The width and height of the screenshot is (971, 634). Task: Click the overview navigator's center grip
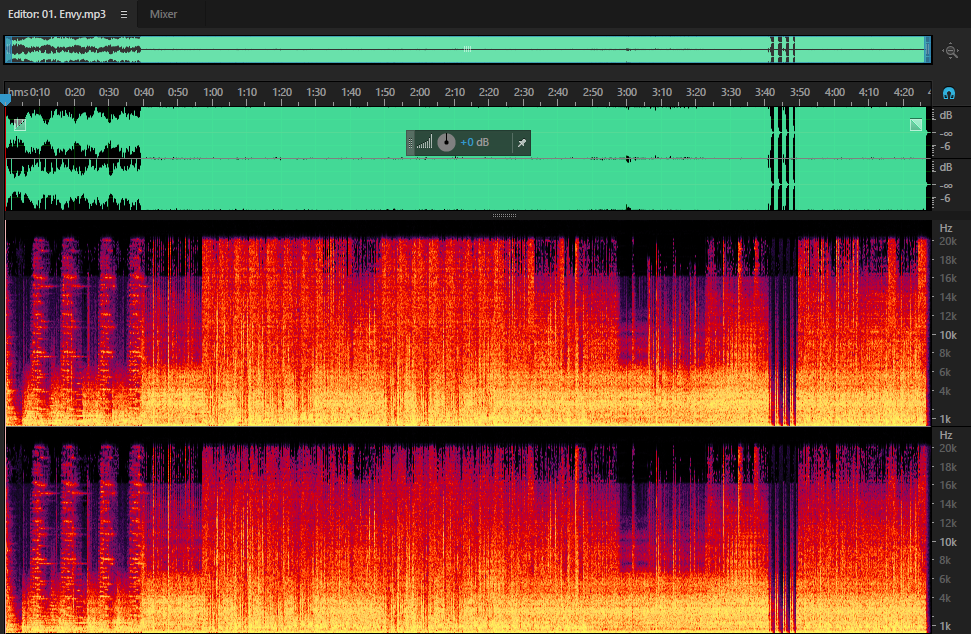[468, 49]
